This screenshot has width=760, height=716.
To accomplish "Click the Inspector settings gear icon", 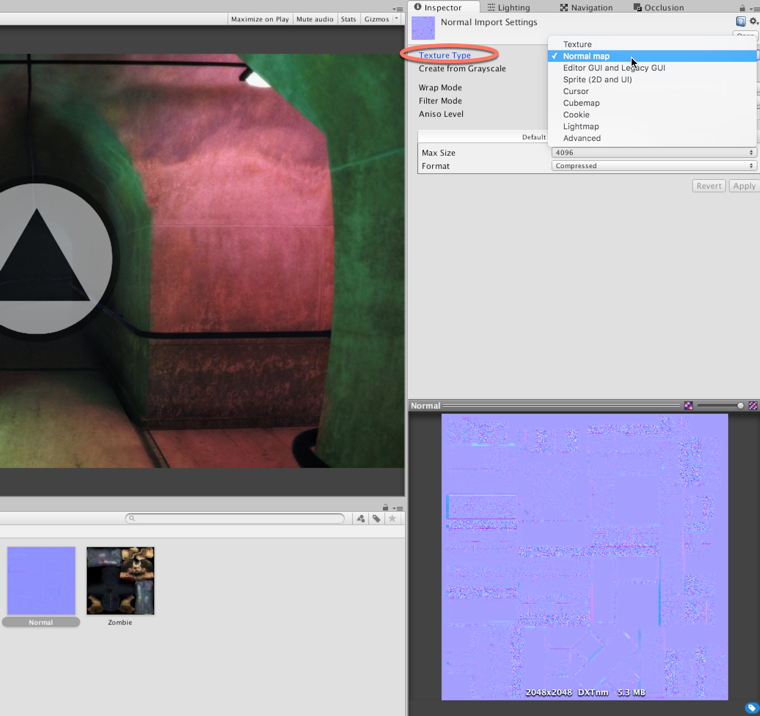I will point(753,21).
